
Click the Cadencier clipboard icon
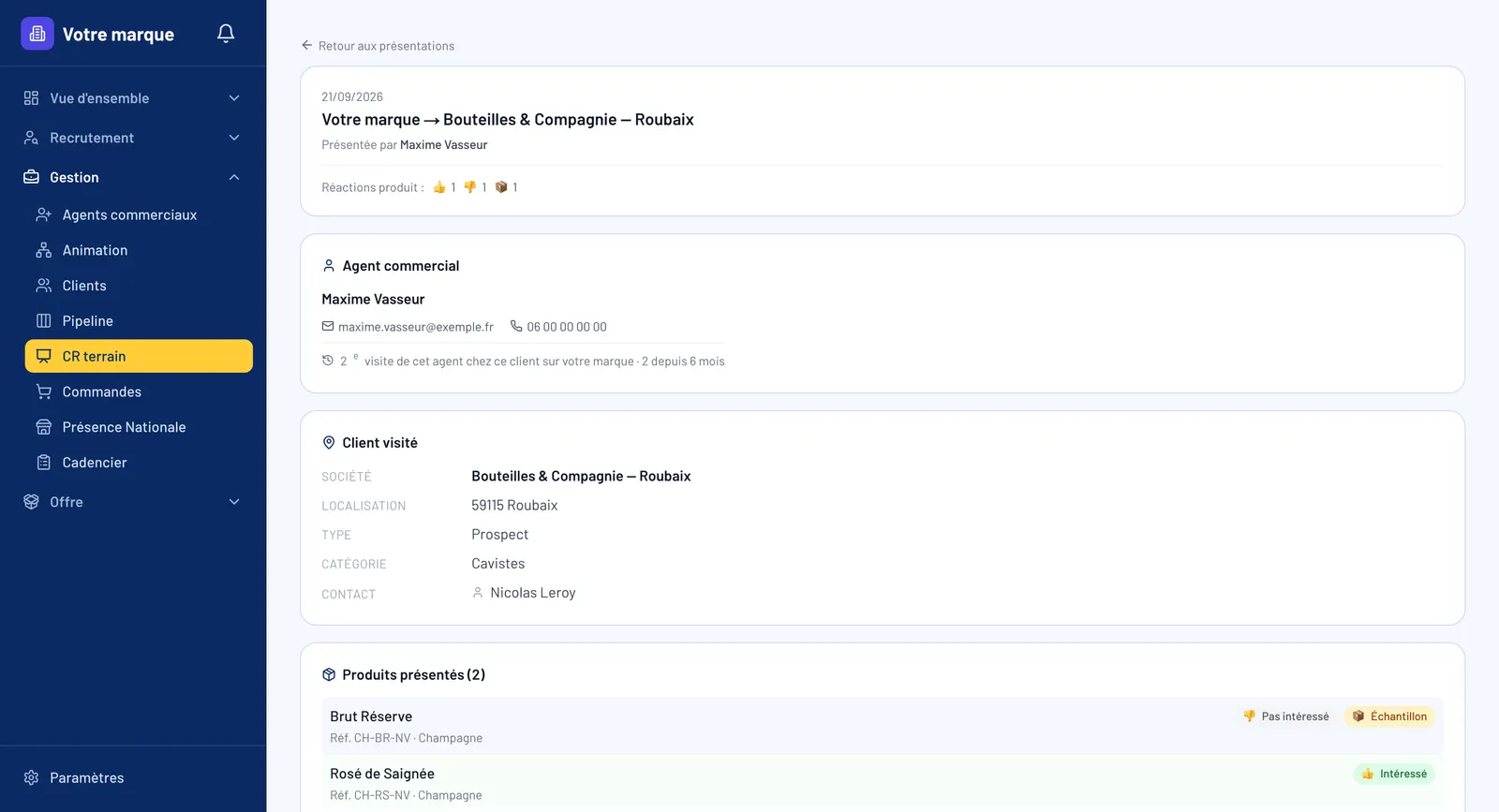(x=44, y=463)
